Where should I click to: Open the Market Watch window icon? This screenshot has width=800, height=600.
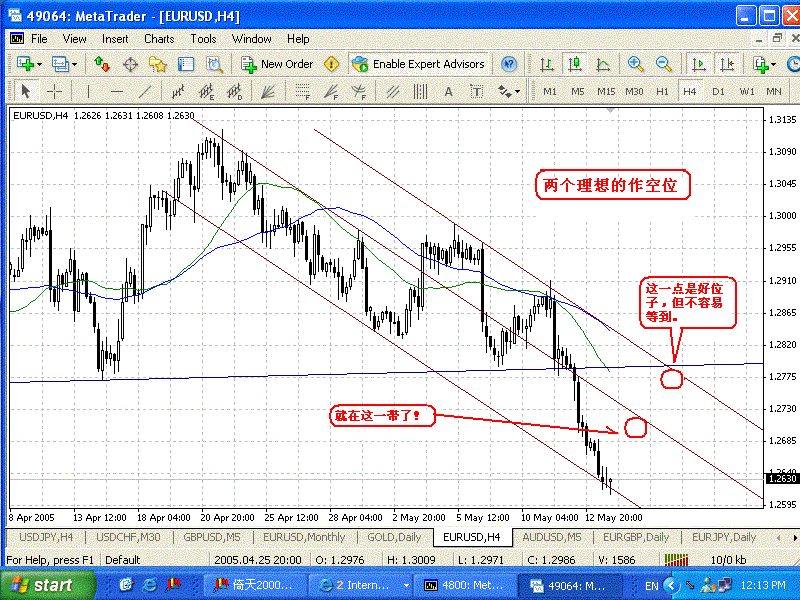pos(102,64)
